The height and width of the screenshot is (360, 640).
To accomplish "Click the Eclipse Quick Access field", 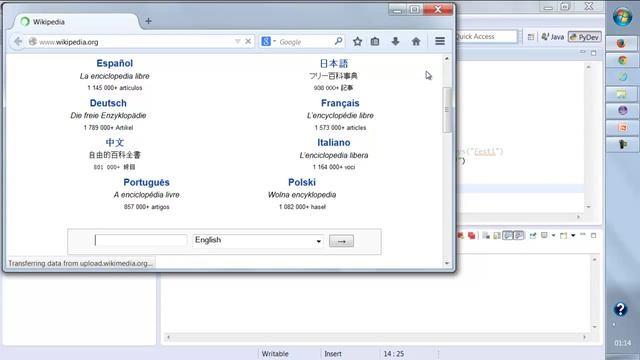I will tap(486, 36).
